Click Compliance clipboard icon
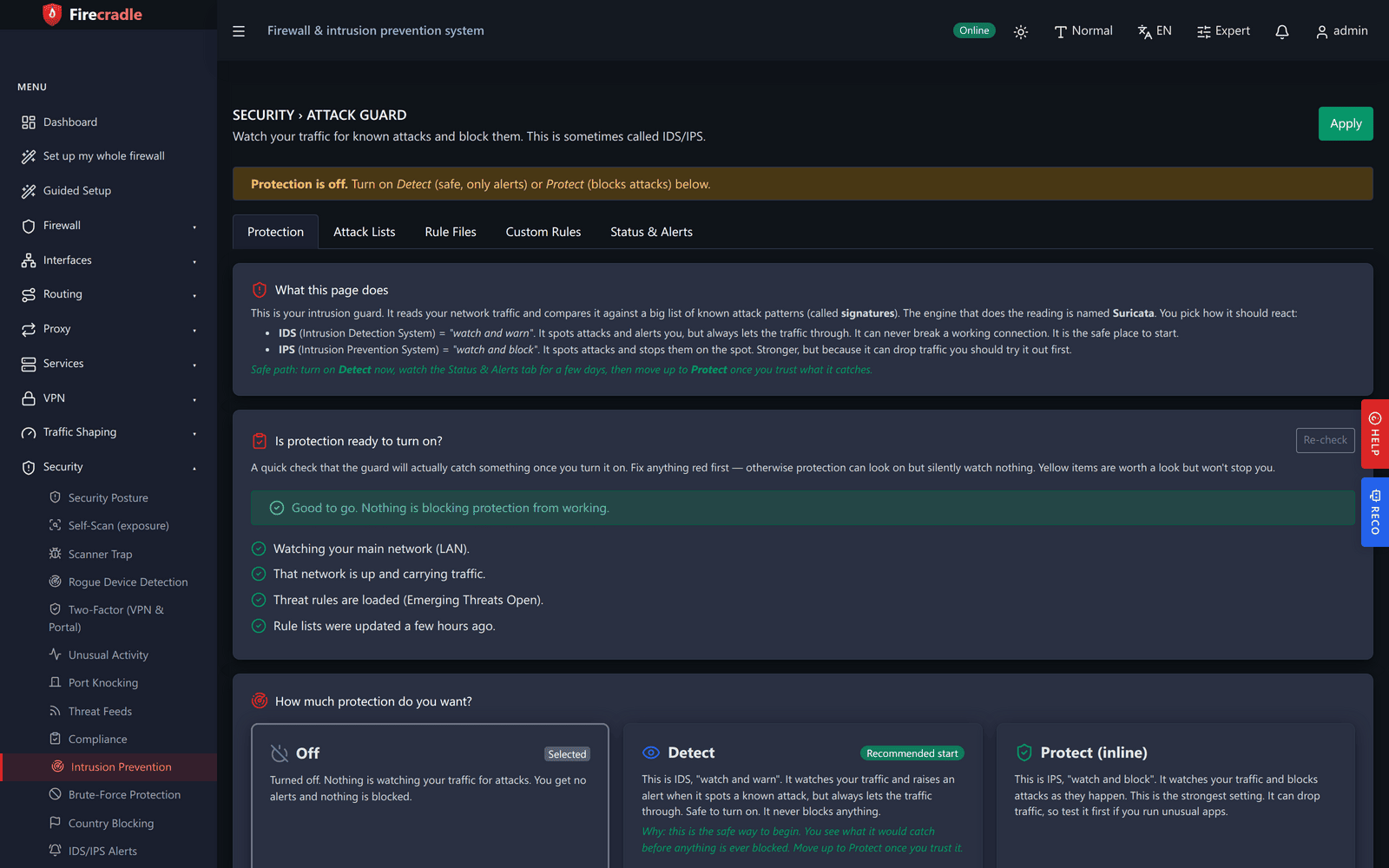This screenshot has height=868, width=1389. pos(56,739)
